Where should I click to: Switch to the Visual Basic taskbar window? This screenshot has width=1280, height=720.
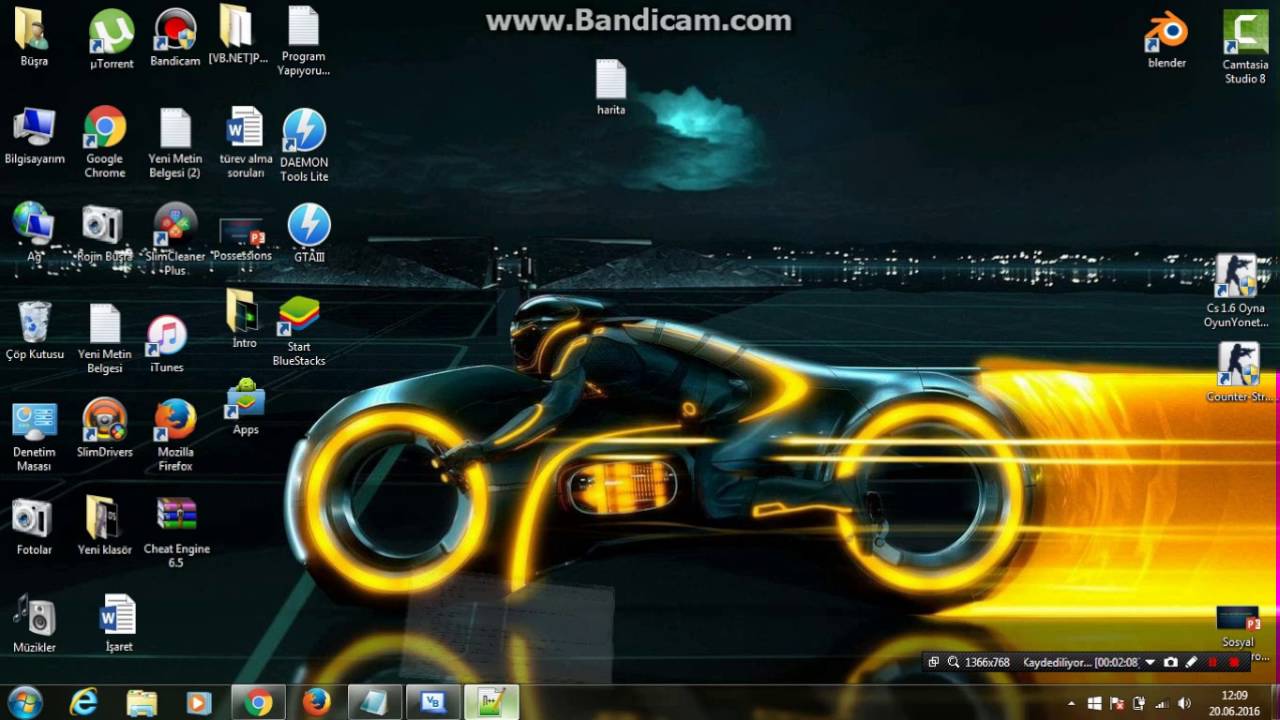point(433,703)
